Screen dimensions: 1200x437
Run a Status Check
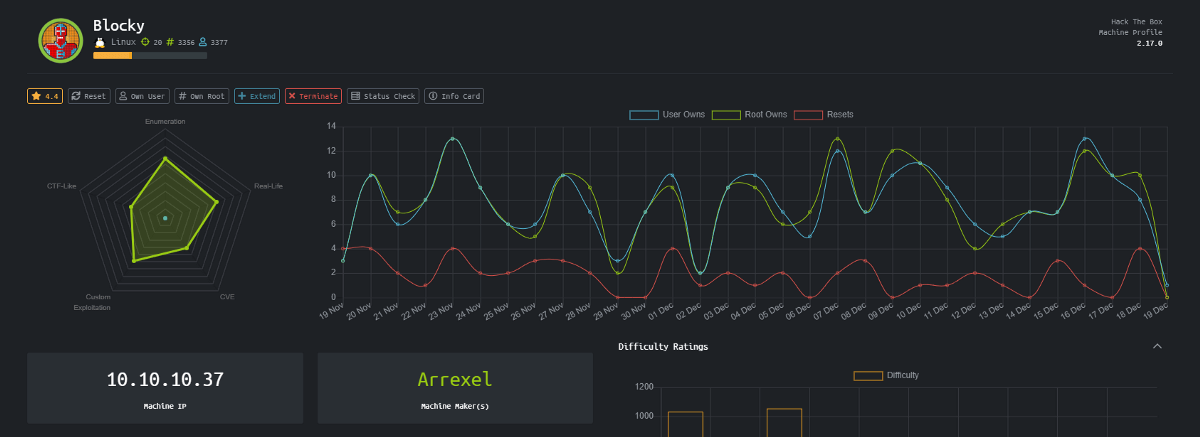coord(383,96)
